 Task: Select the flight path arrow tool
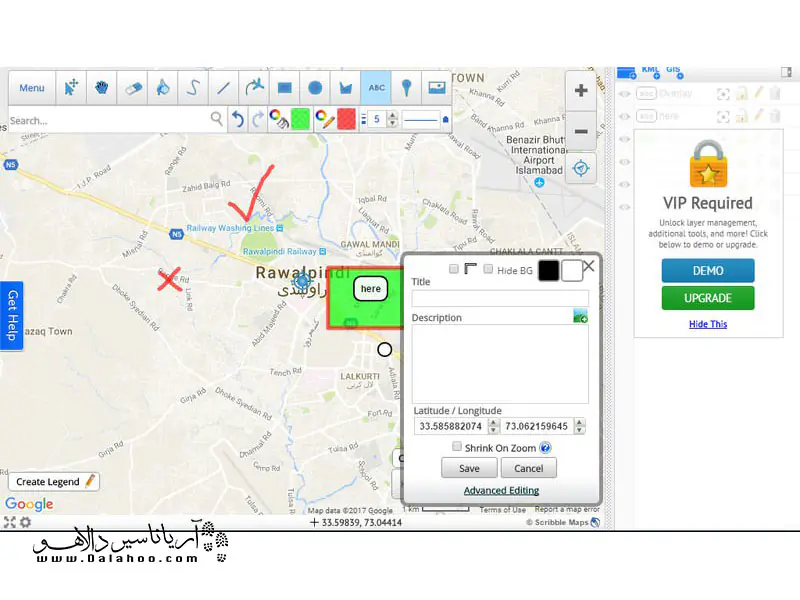point(254,88)
